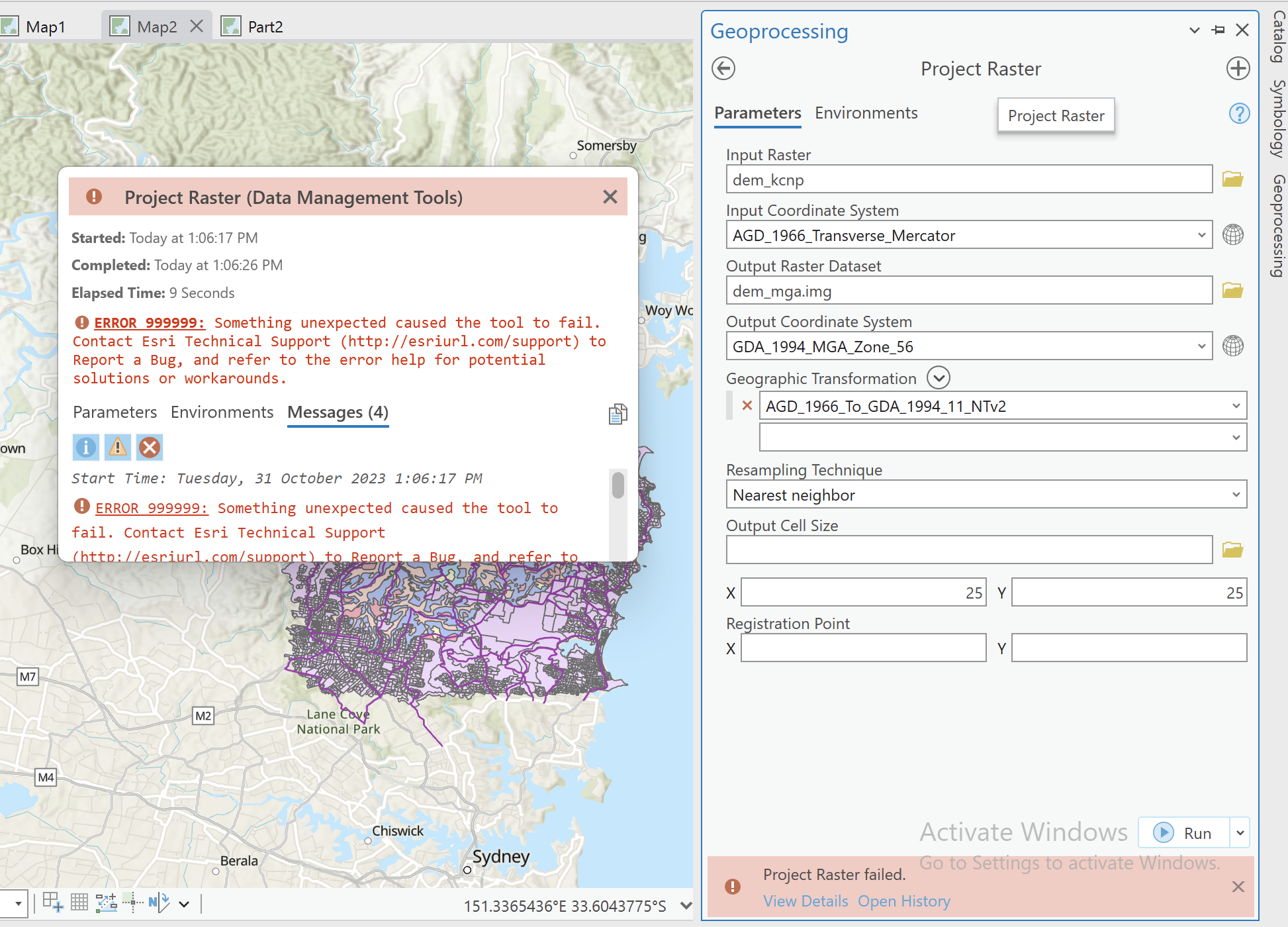Open Project Raster tool help
This screenshot has width=1288, height=927.
point(1239,114)
